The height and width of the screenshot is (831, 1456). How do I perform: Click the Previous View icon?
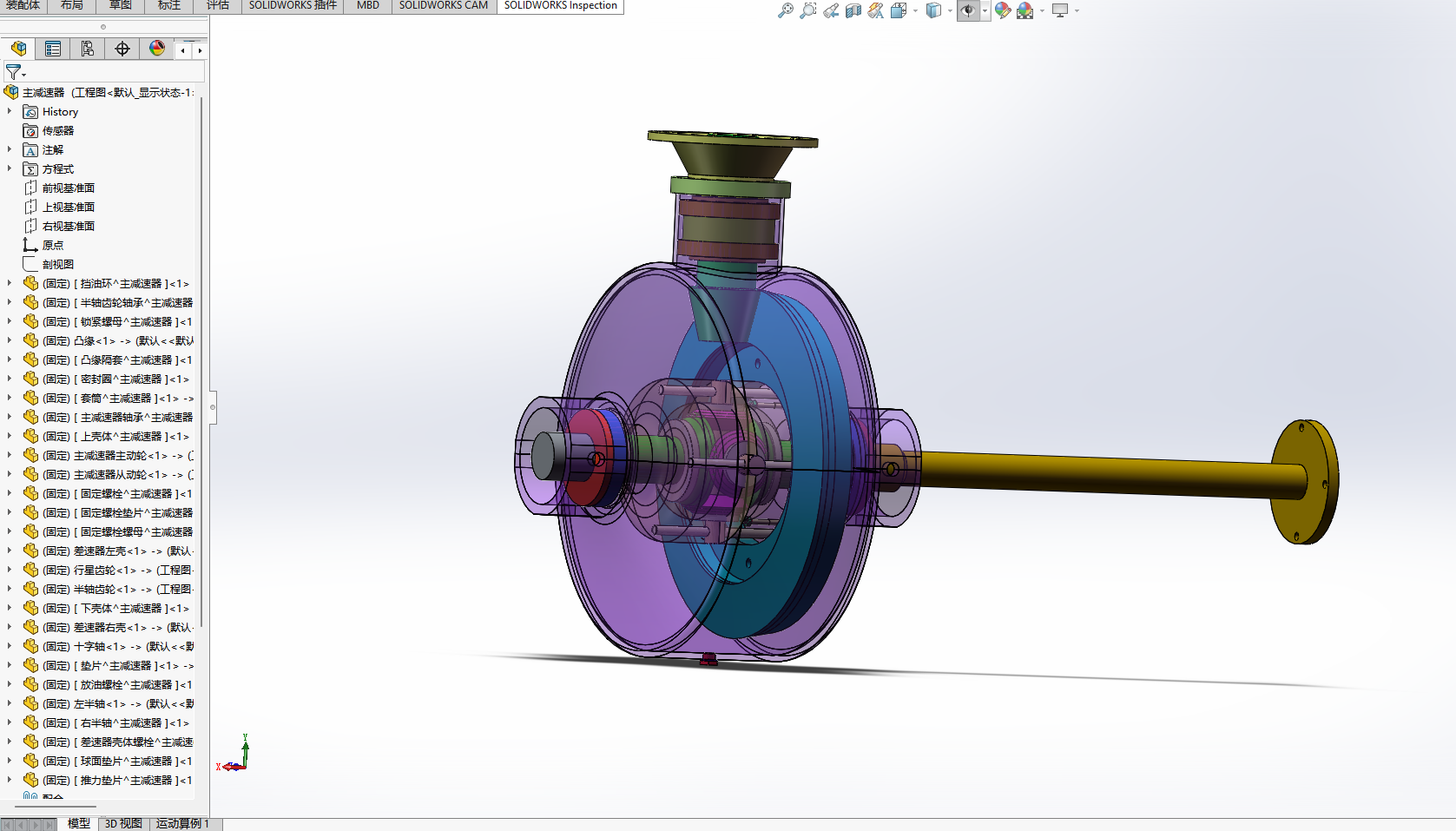[x=831, y=10]
